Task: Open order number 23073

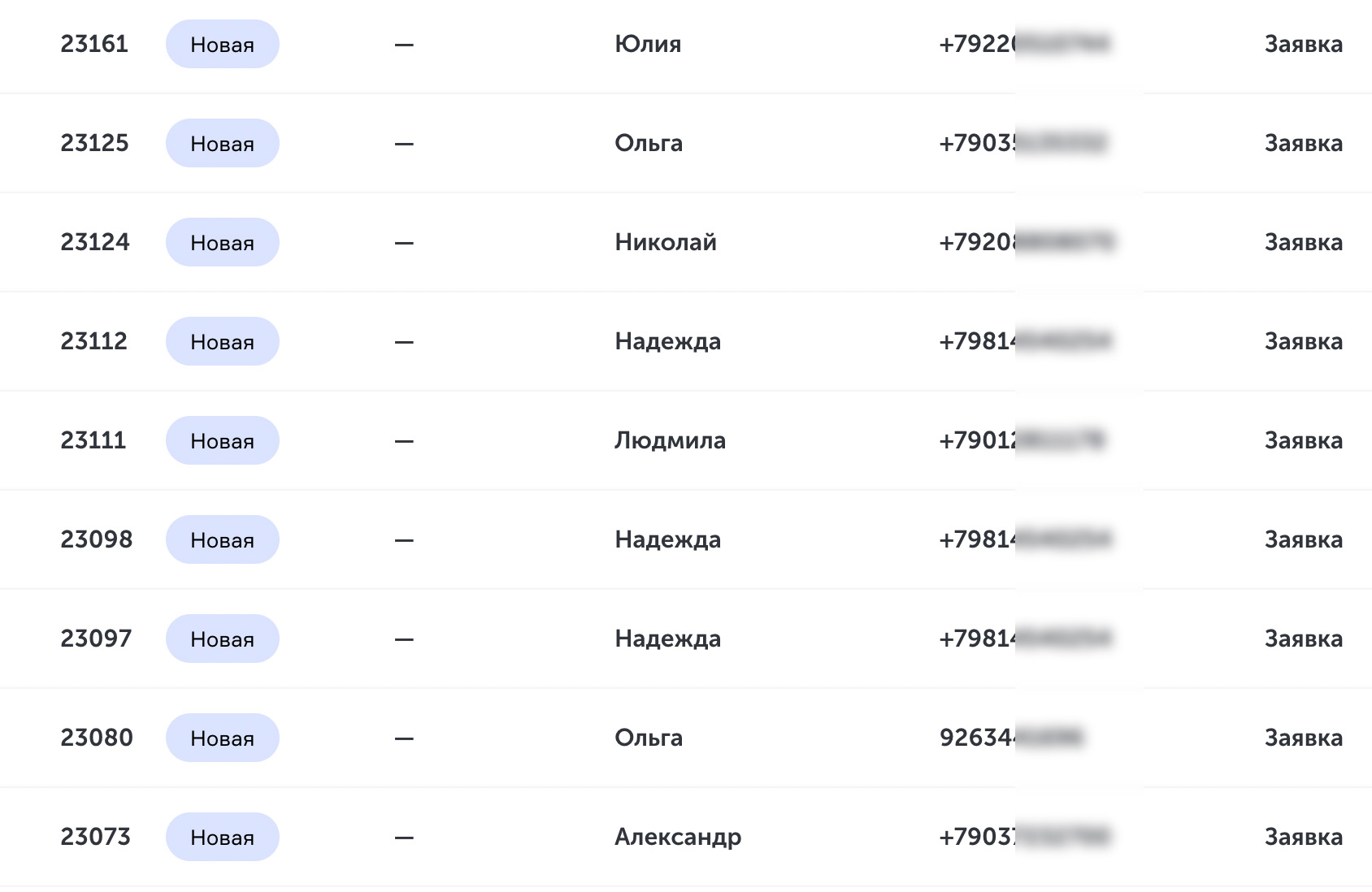Action: coord(95,837)
